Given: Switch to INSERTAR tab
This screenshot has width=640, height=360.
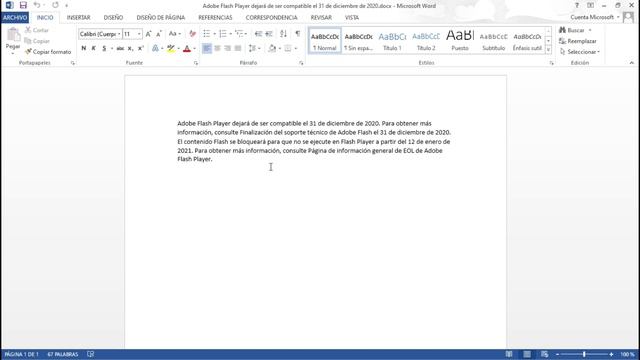Looking at the screenshot, I should (78, 18).
